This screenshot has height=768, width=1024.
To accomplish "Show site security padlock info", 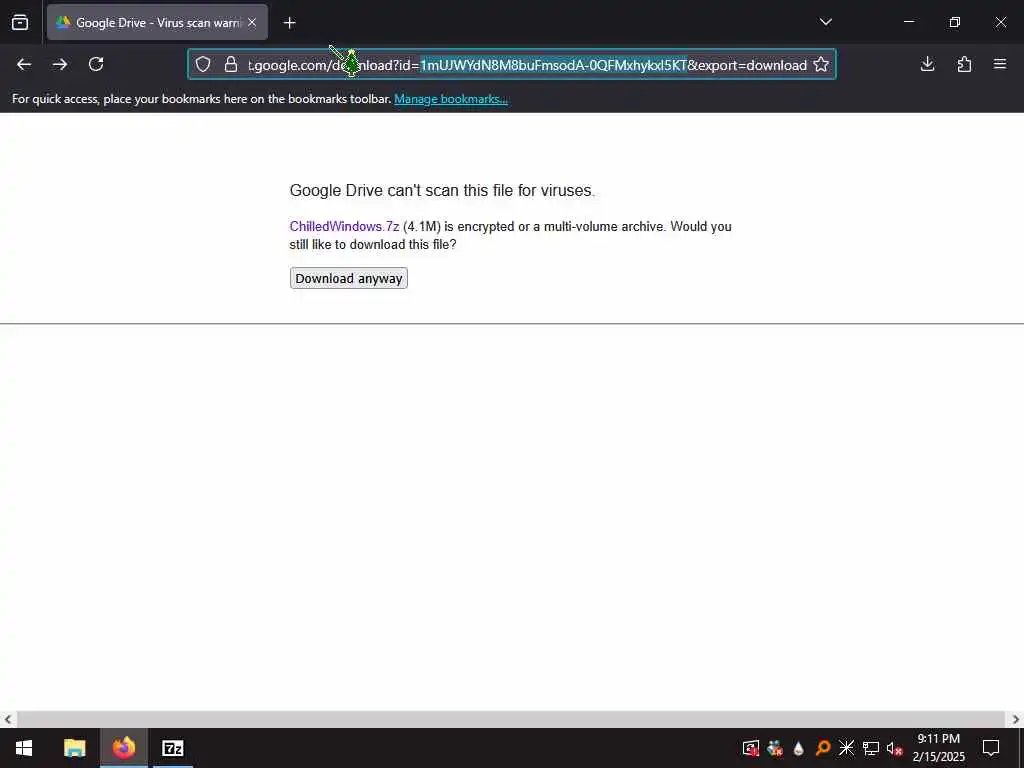I will pyautogui.click(x=231, y=65).
